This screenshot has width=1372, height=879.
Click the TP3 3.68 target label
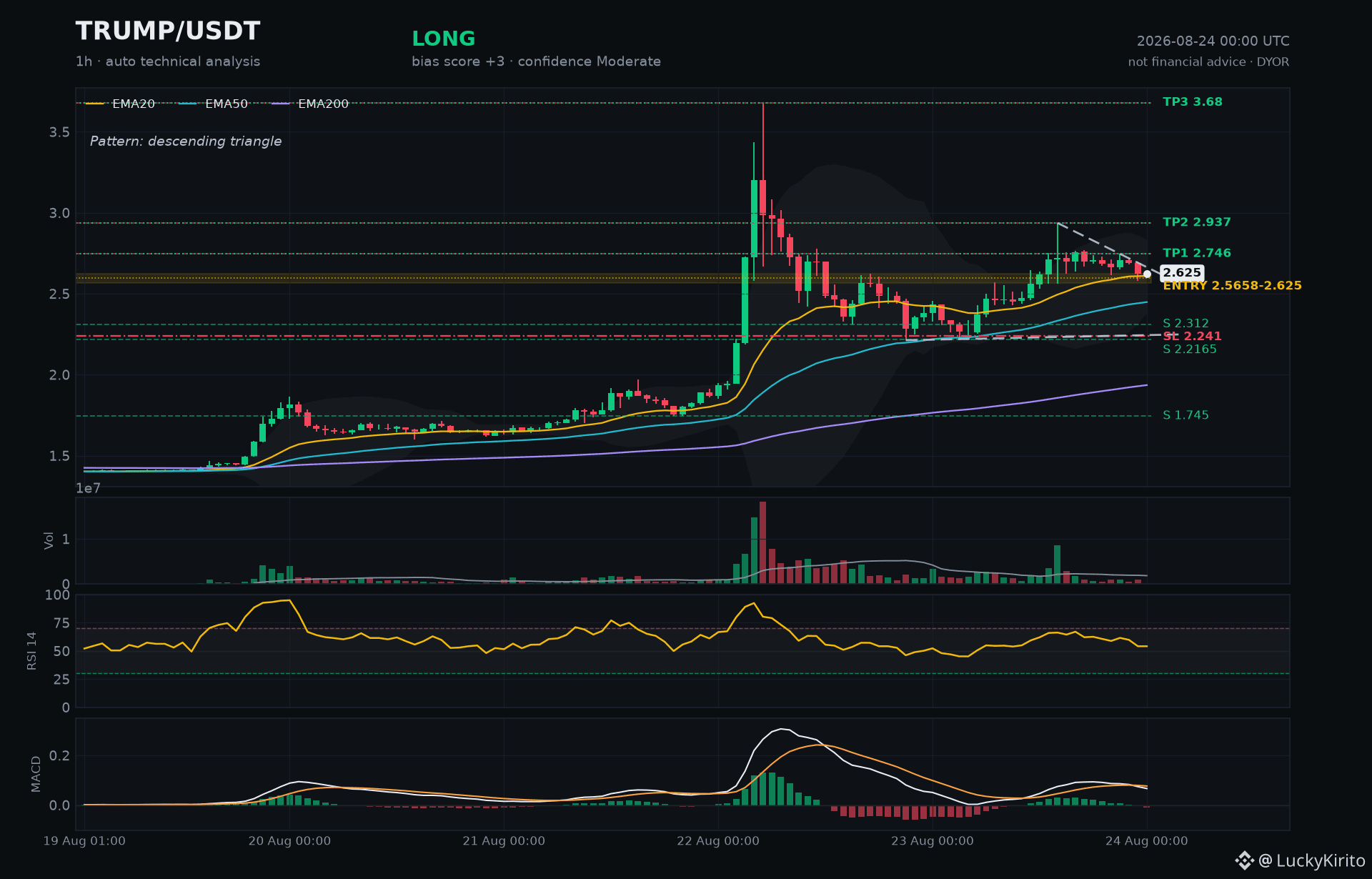coord(1193,102)
